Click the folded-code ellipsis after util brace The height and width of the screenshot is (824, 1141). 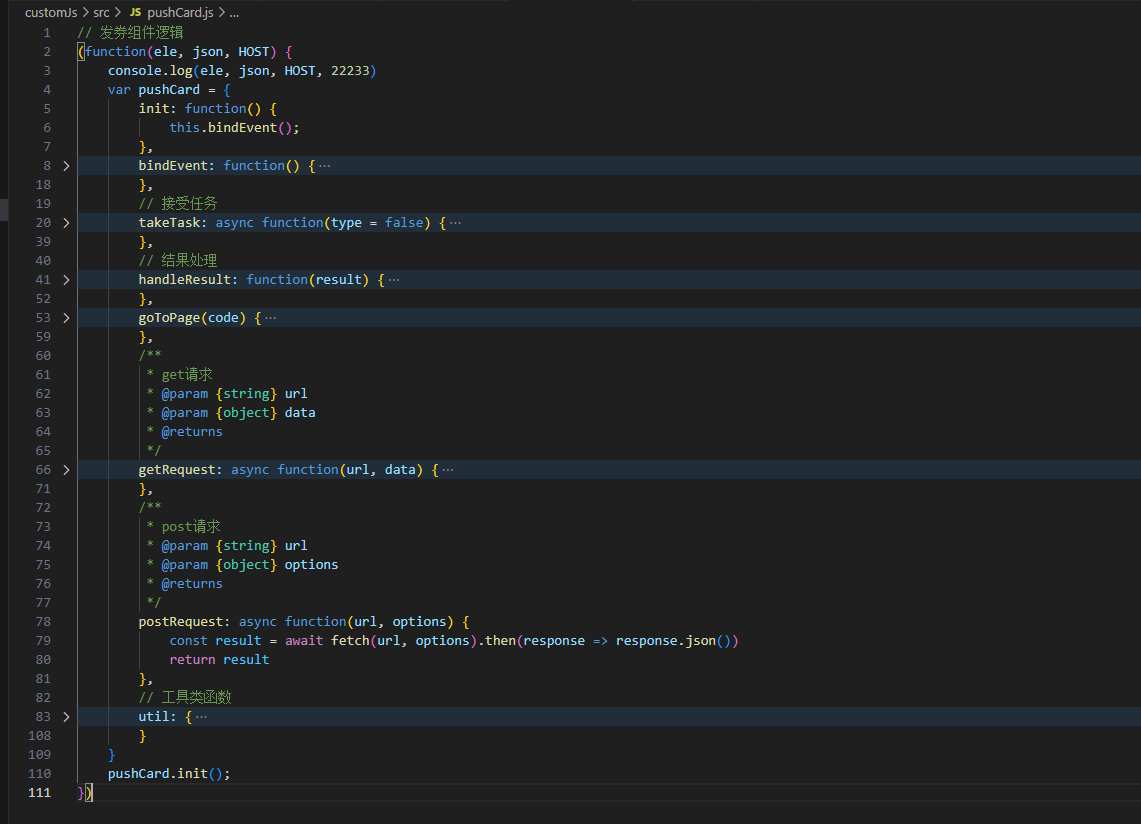[201, 717]
